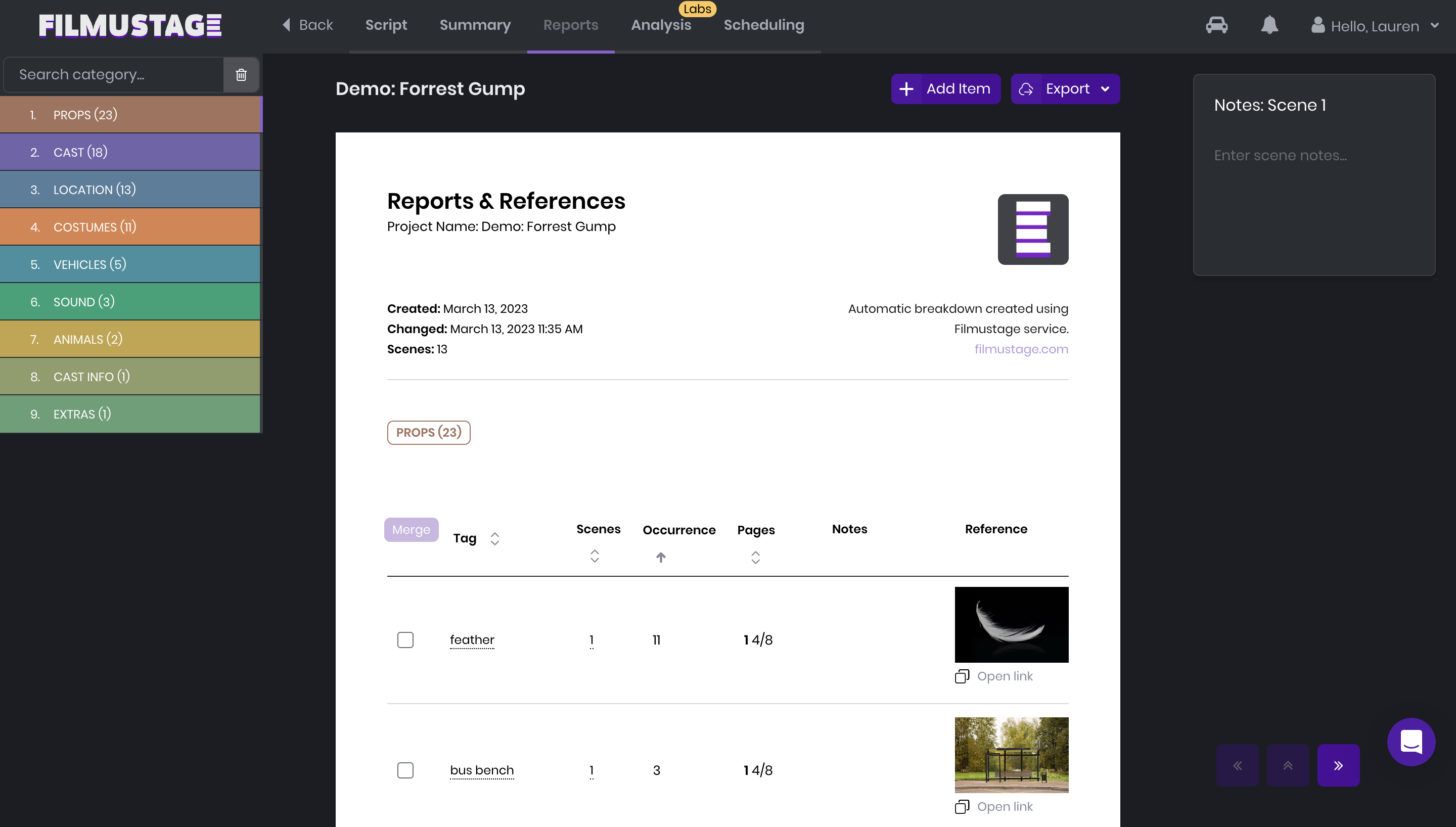Viewport: 1456px width, 827px height.
Task: Jump to next scene double-arrow button
Action: point(1338,765)
